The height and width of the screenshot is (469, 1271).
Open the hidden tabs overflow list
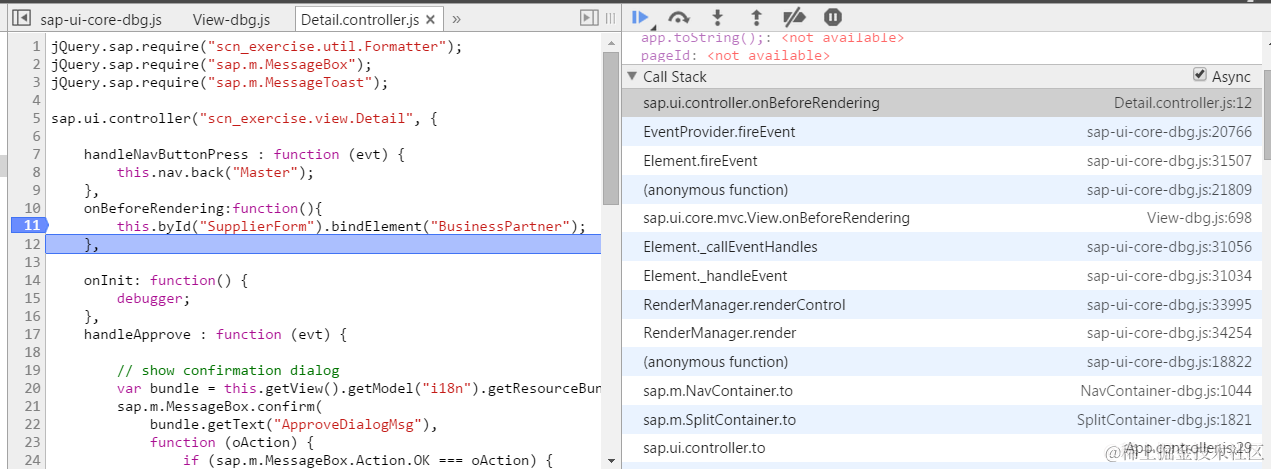click(x=457, y=19)
